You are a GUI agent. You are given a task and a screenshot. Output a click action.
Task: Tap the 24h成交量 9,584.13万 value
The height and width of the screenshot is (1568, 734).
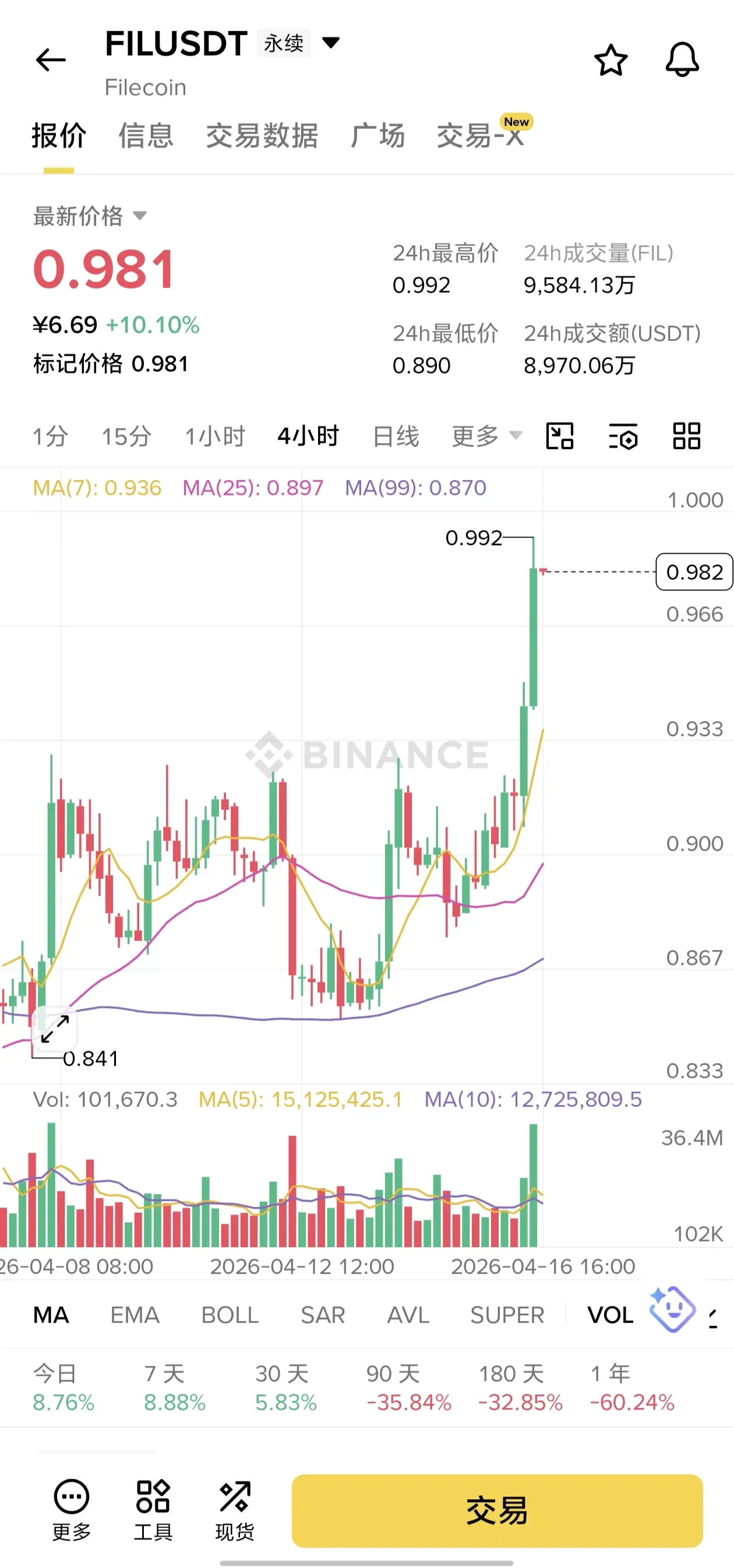coord(580,285)
